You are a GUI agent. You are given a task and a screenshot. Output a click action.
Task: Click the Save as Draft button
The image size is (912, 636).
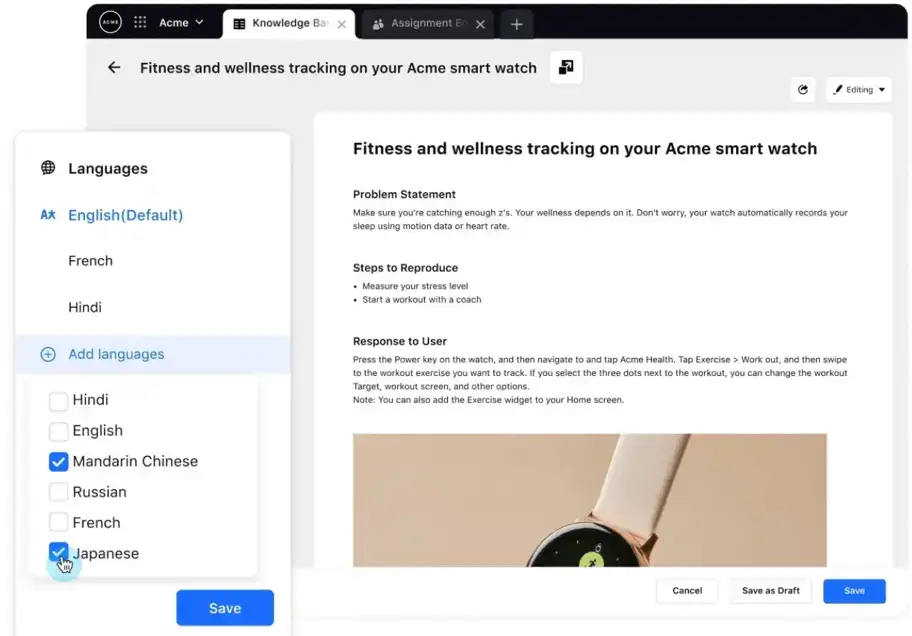coord(770,591)
